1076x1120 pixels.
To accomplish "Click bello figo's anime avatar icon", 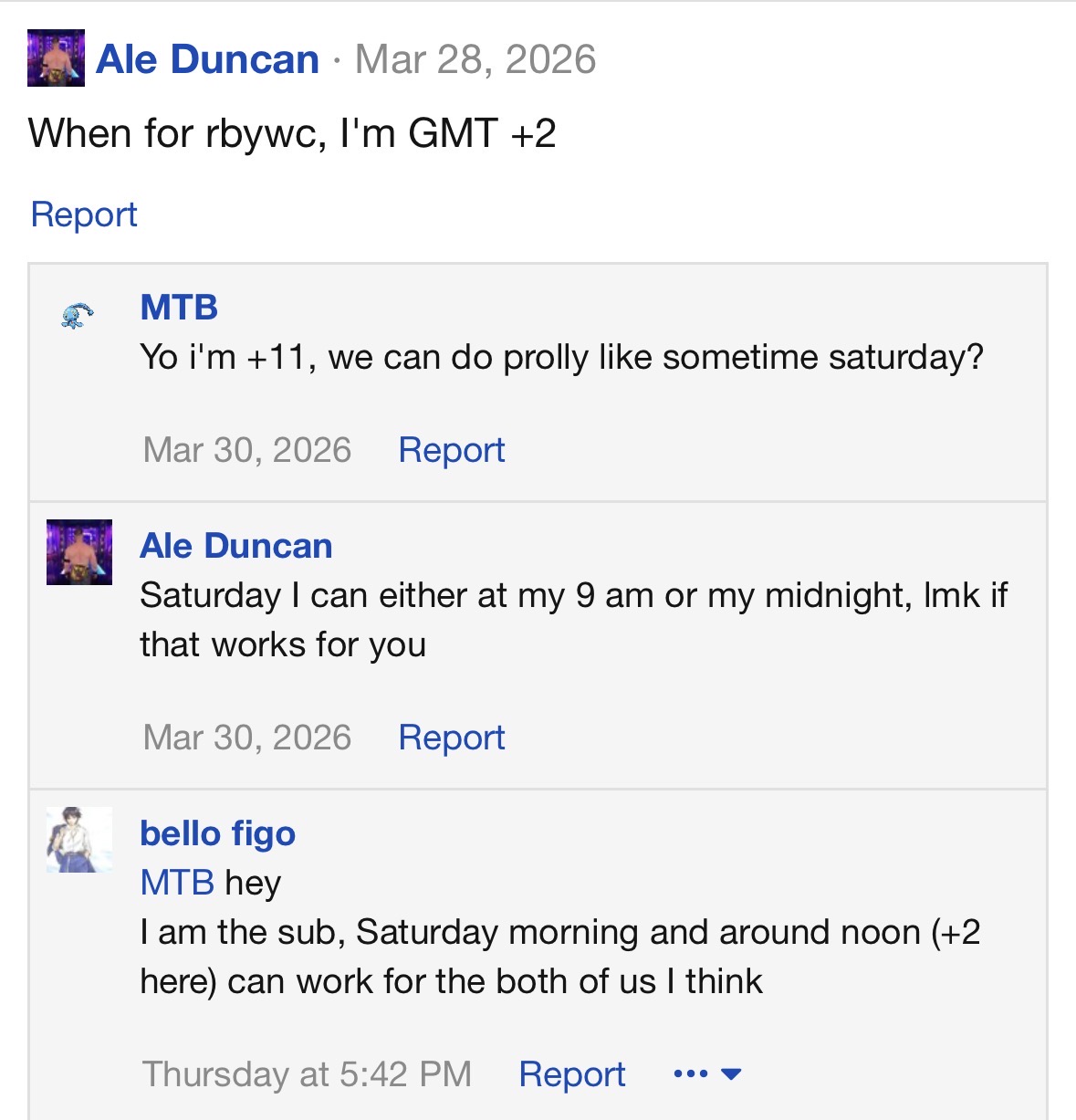I will click(79, 839).
